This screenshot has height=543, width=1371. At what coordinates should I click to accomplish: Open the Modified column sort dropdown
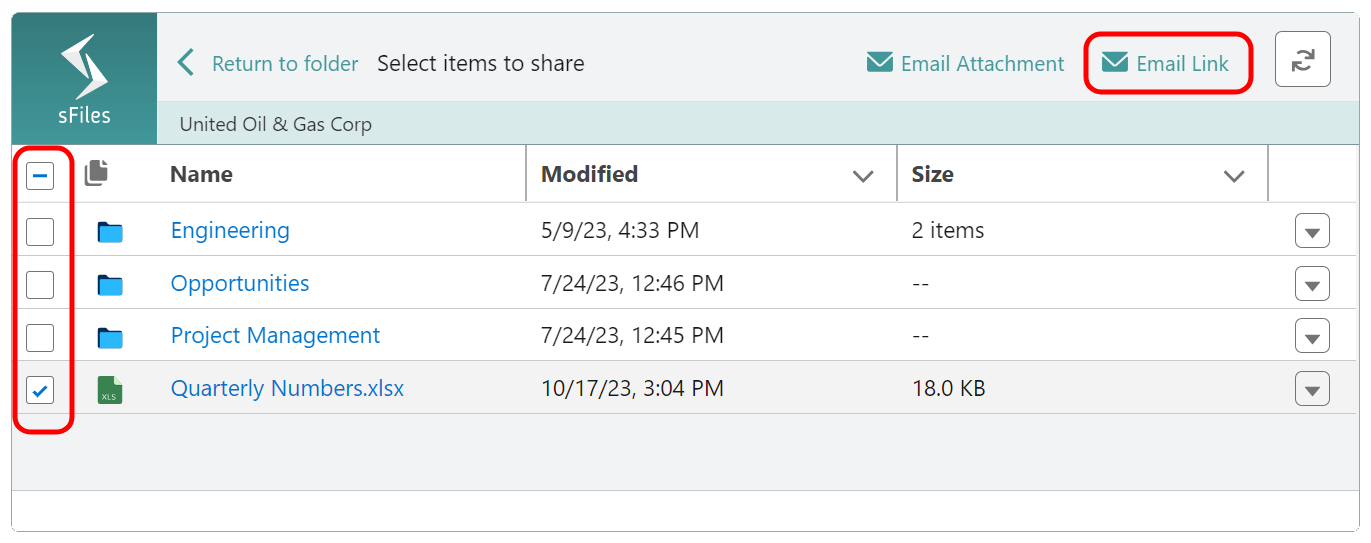pos(862,176)
